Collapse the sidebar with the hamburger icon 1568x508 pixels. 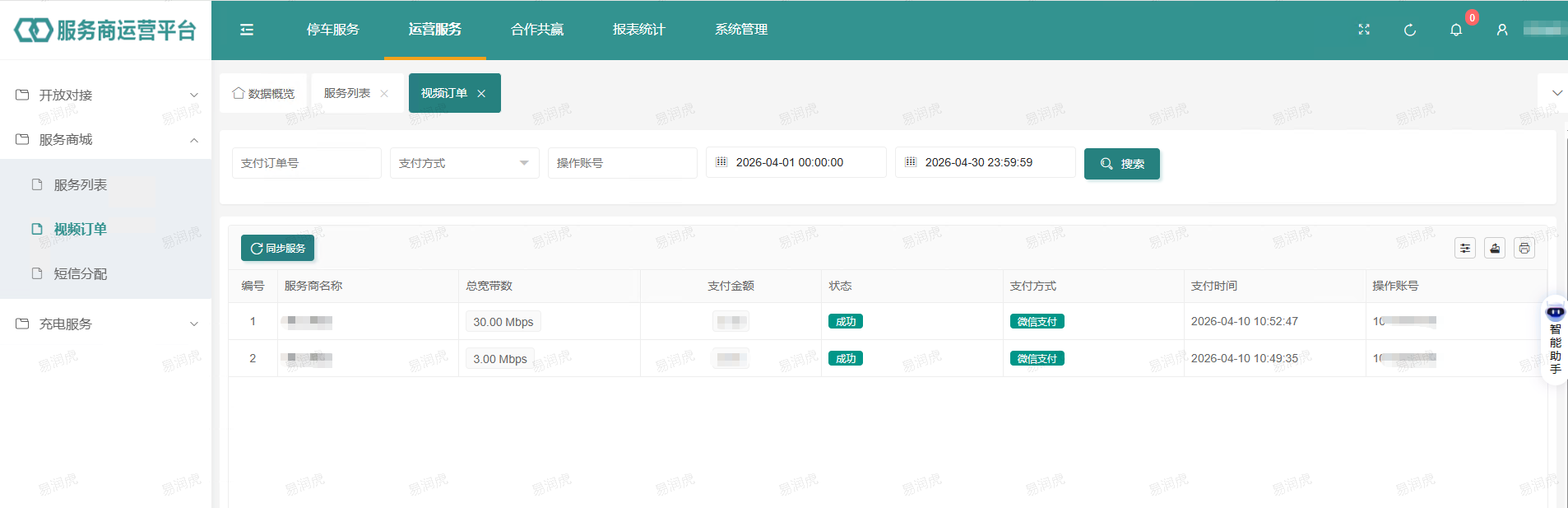click(246, 30)
